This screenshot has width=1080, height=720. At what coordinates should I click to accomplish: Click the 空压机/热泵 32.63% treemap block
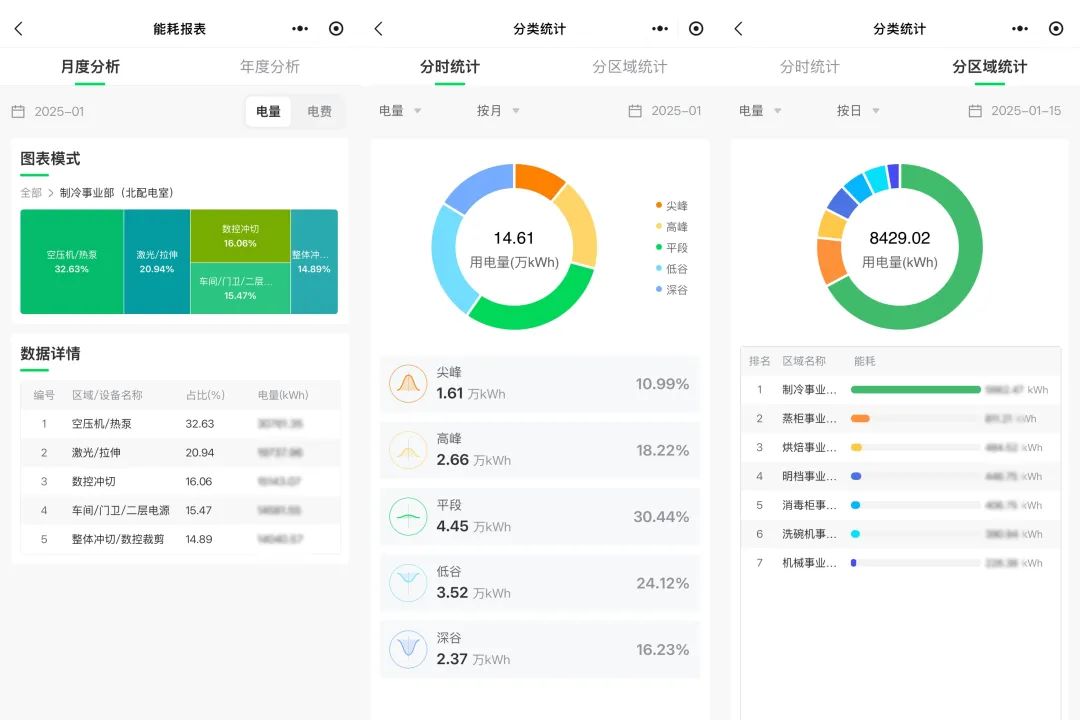(72, 261)
